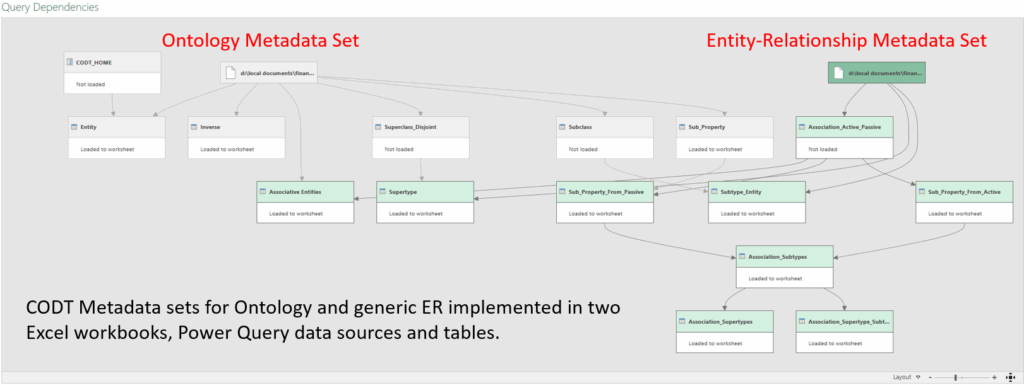Click 'Not loaded' under Association_Active_Passive
Image resolution: width=1024 pixels, height=385 pixels.
(823, 149)
